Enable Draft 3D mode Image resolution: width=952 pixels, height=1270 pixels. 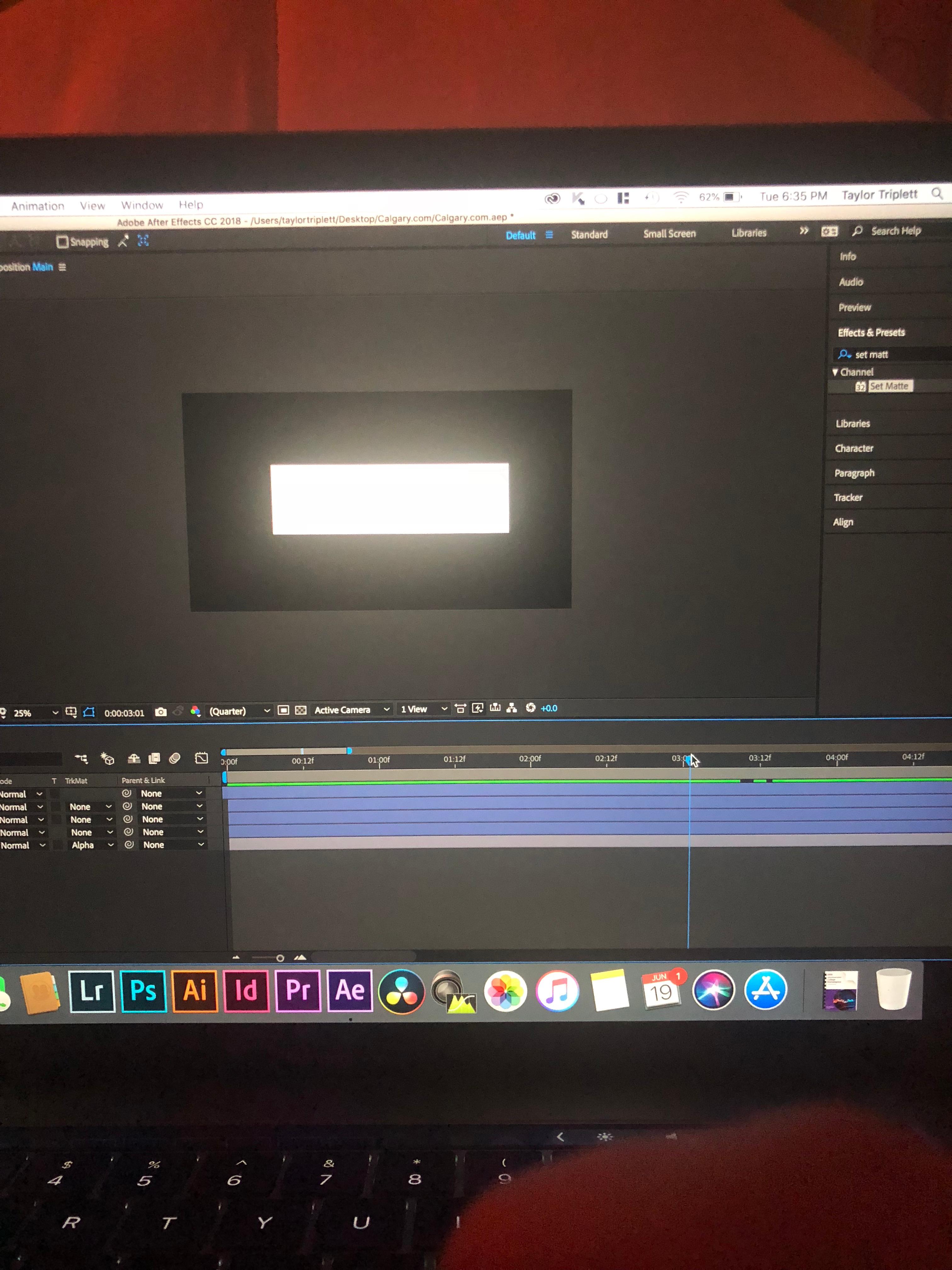(x=107, y=758)
